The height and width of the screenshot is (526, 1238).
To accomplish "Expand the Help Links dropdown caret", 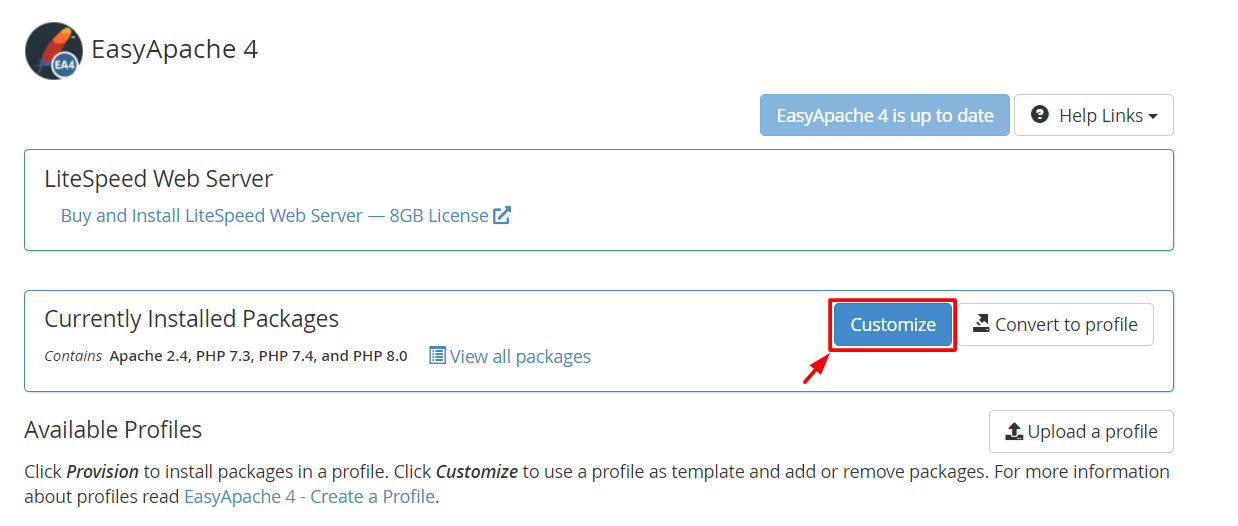I will click(x=1153, y=117).
